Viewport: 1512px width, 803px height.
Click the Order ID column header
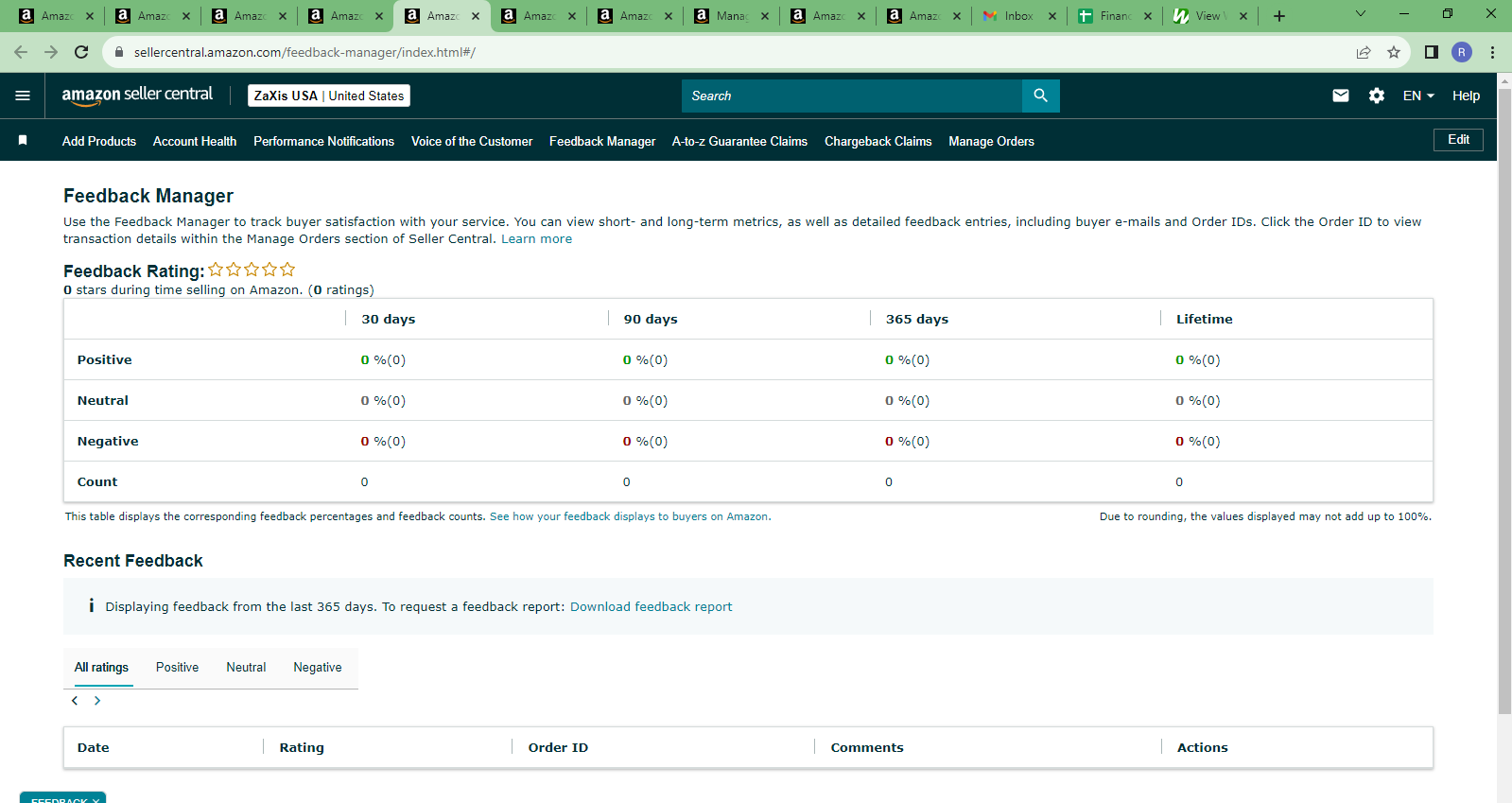pos(558,747)
